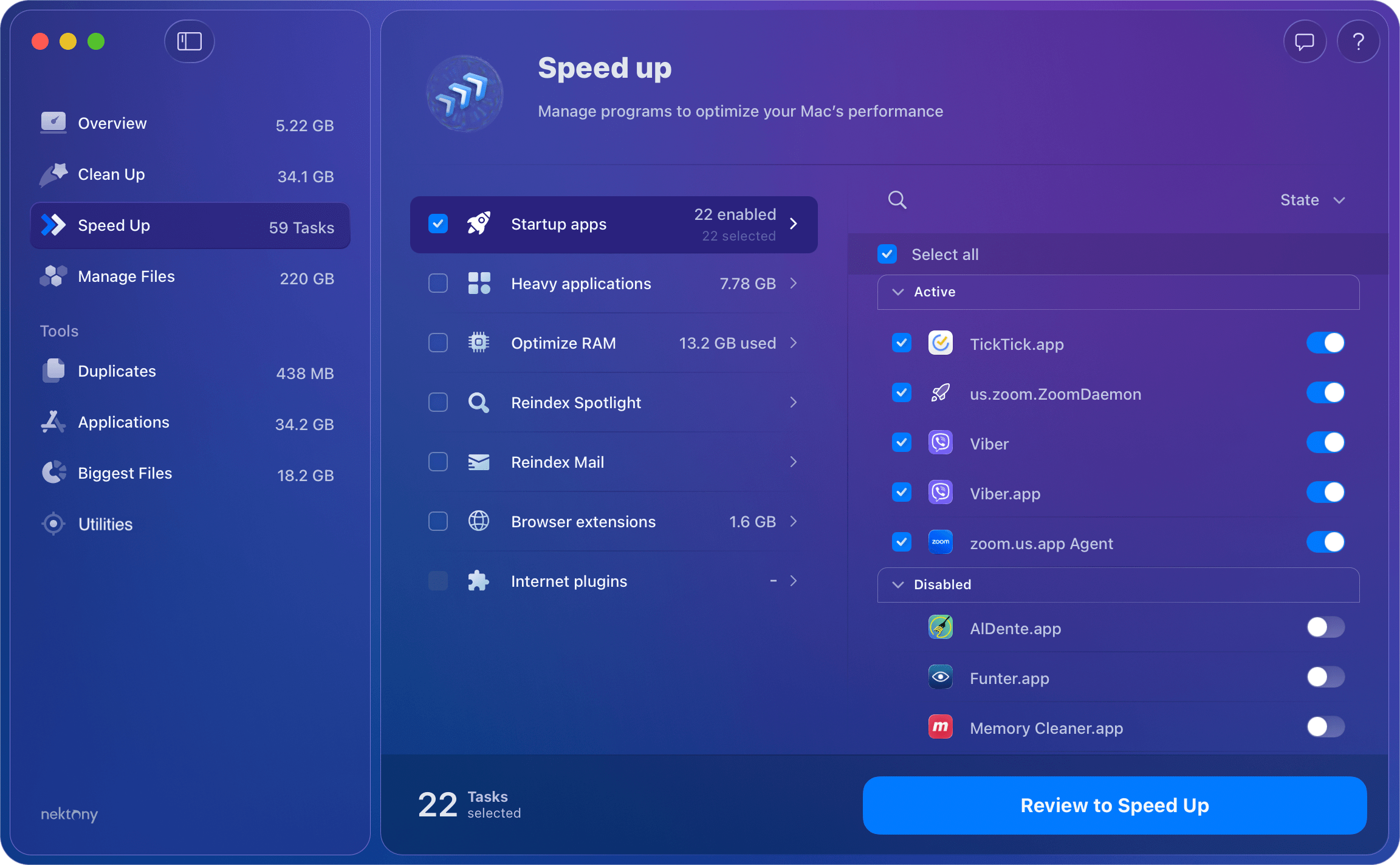Disable the TickTick.app toggle
The image size is (1400, 865).
click(1325, 343)
